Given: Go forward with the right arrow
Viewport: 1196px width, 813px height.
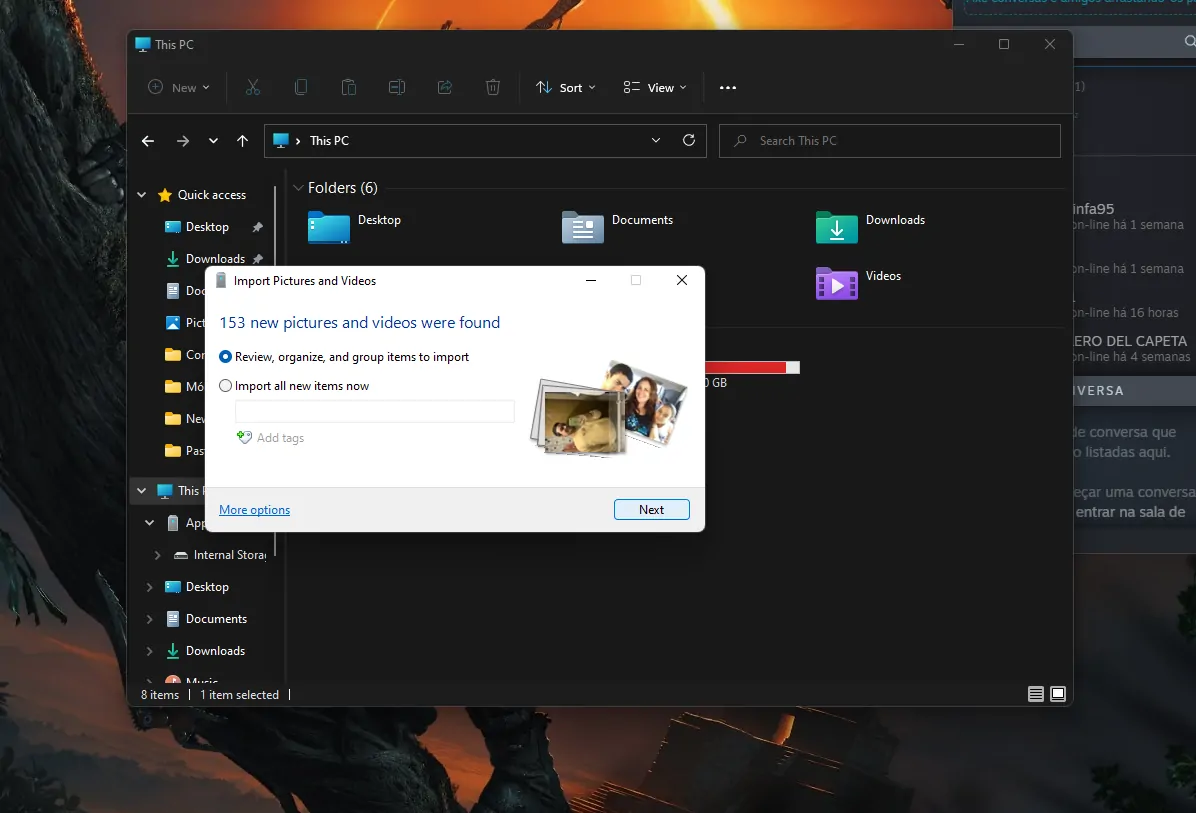Looking at the screenshot, I should pyautogui.click(x=182, y=141).
